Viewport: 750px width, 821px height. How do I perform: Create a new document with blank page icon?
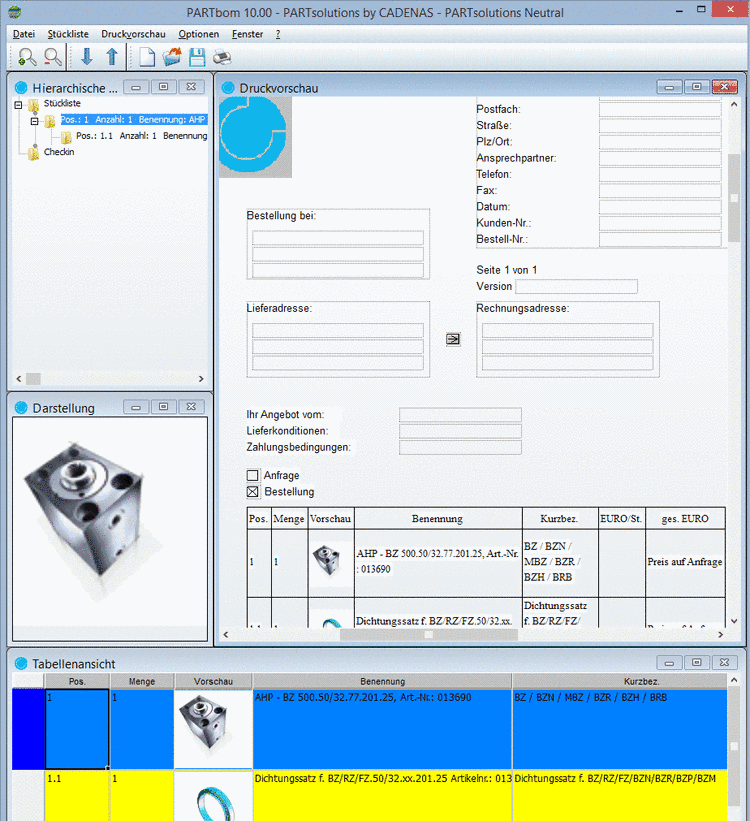(x=147, y=57)
